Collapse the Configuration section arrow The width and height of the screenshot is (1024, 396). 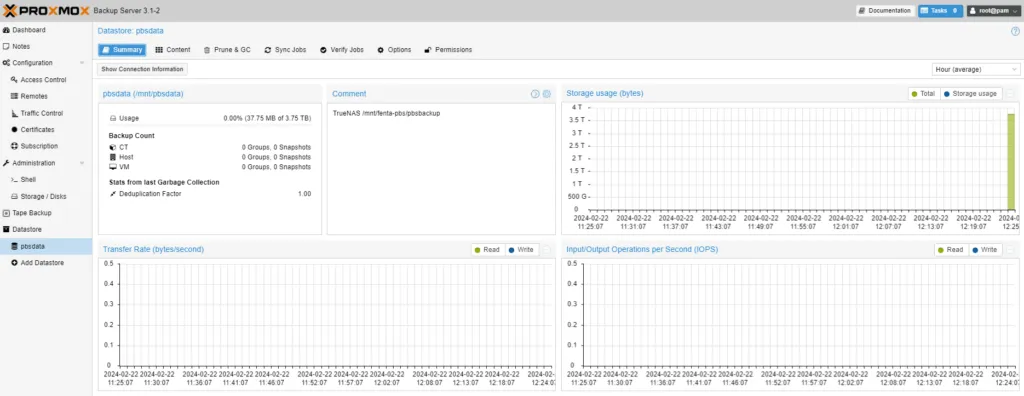tap(82, 63)
